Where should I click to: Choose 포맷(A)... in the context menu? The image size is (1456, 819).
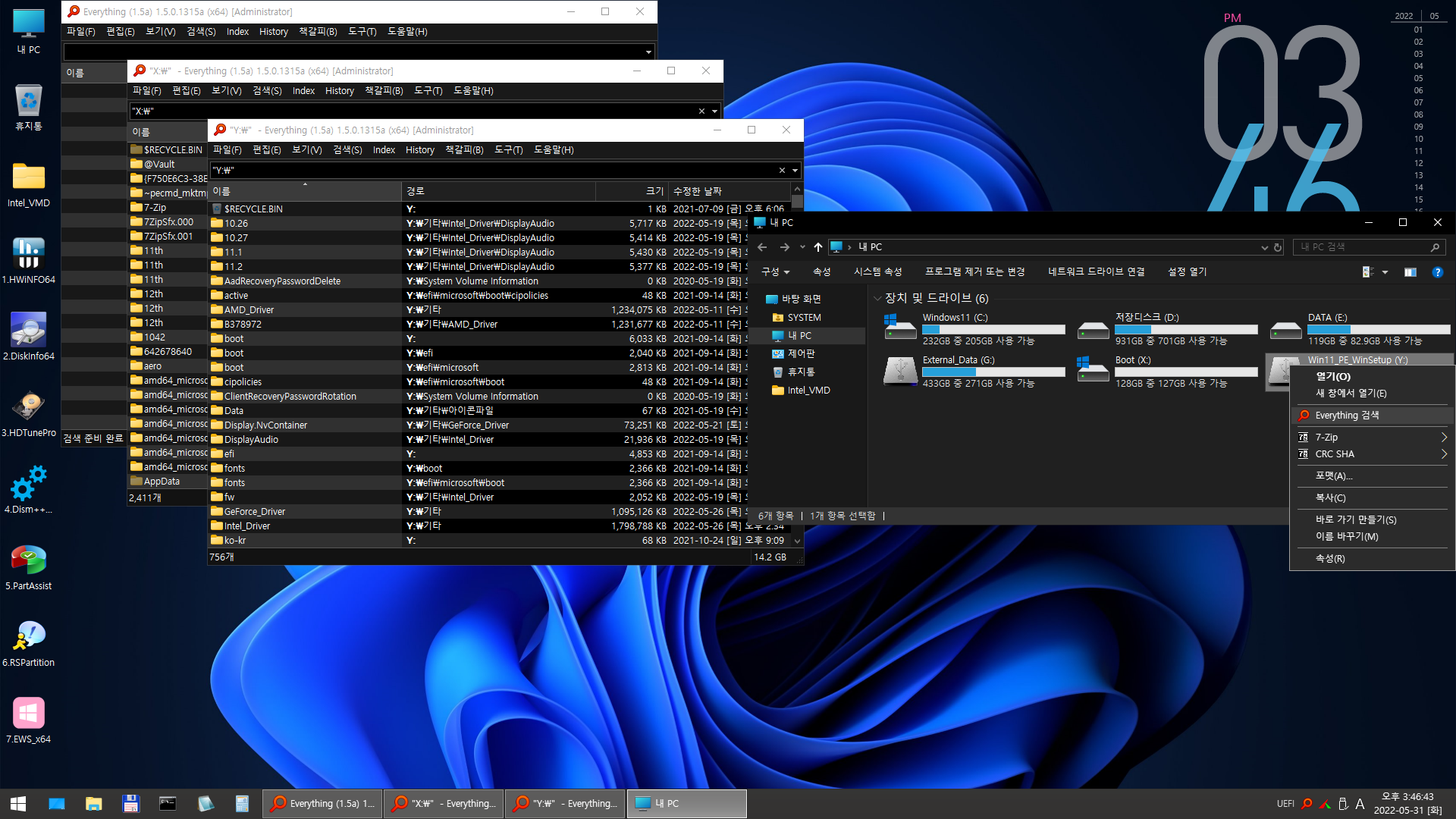pos(1373,476)
